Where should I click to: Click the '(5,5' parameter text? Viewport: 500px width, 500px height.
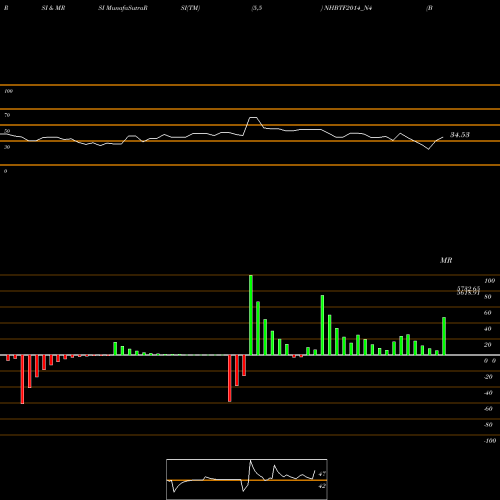coord(257,8)
